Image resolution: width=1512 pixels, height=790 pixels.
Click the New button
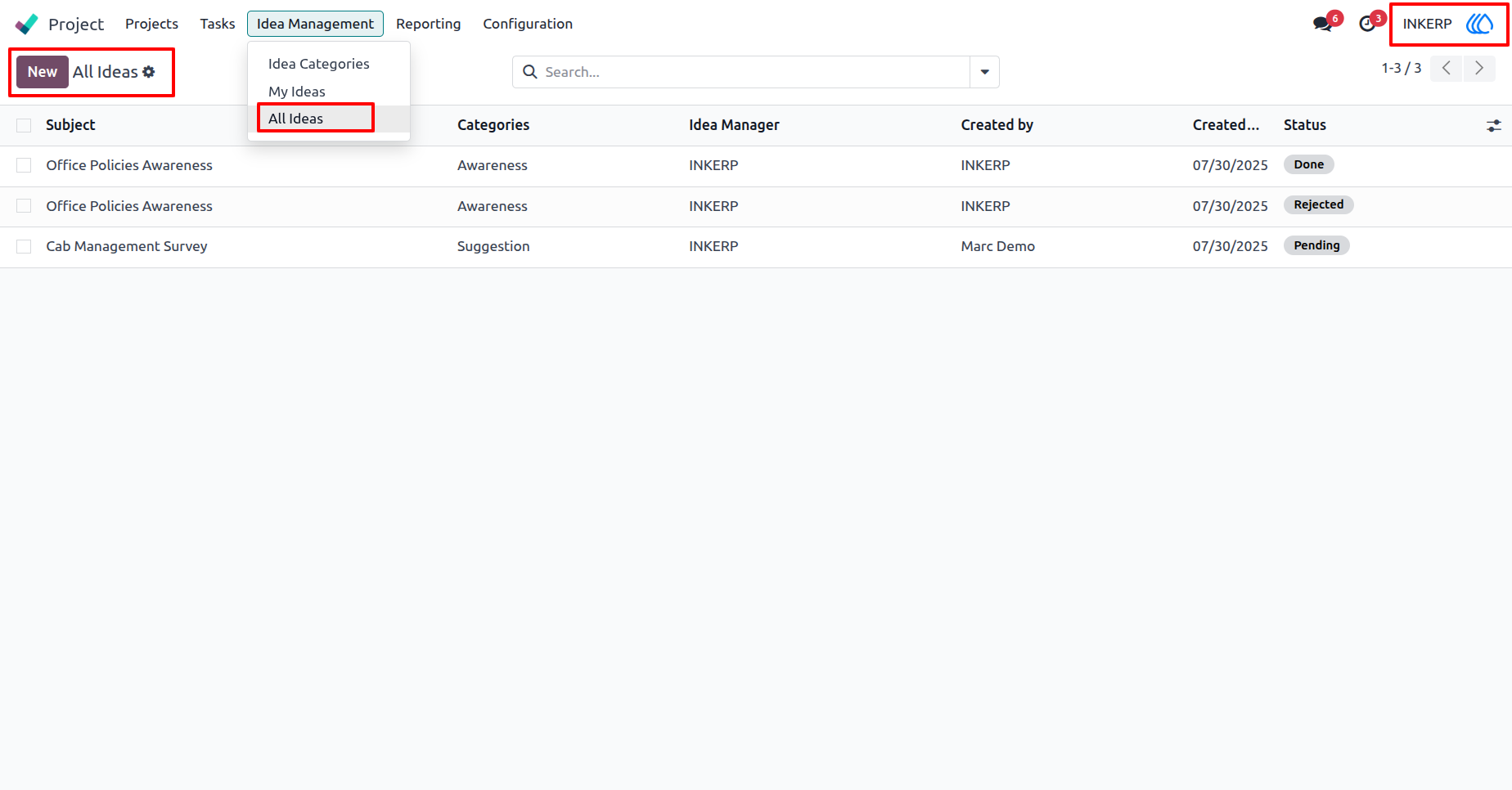coord(43,72)
